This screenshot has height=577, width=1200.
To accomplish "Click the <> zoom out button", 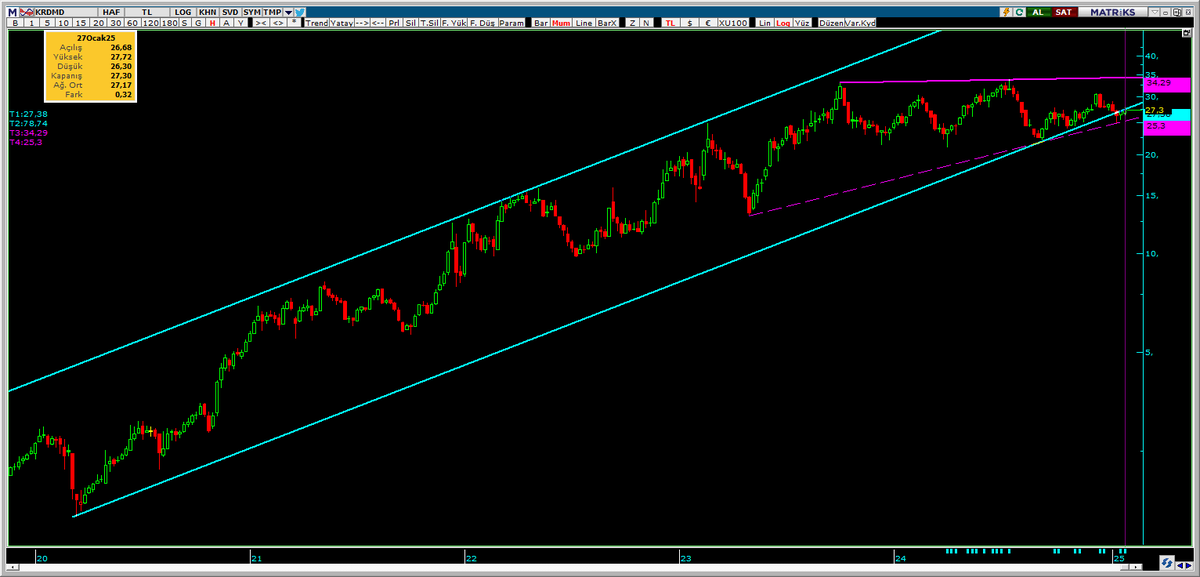I will pos(278,22).
